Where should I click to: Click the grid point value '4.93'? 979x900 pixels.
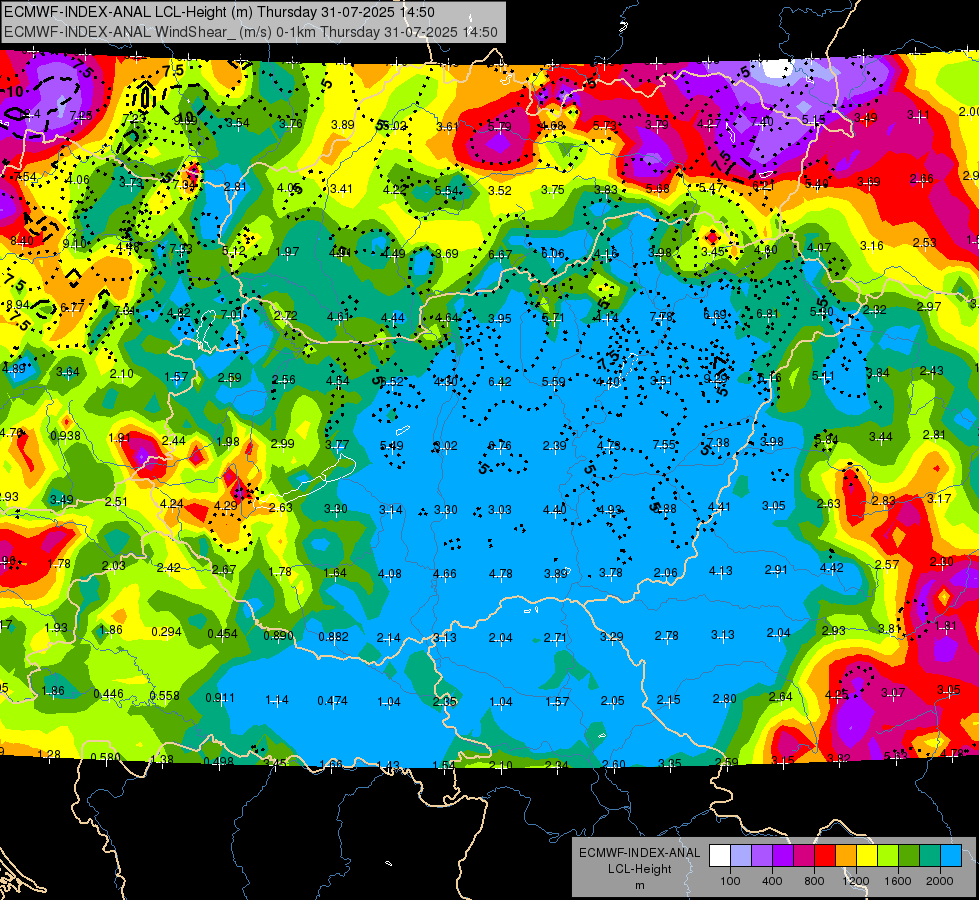(x=610, y=509)
